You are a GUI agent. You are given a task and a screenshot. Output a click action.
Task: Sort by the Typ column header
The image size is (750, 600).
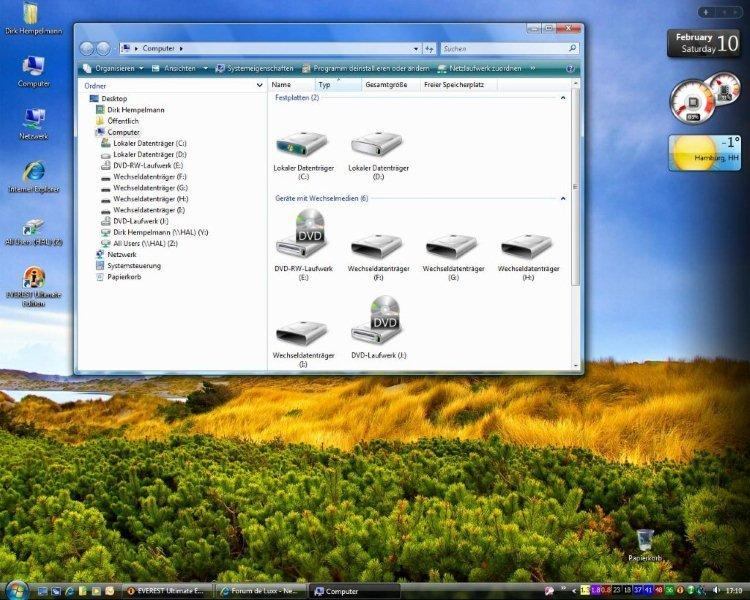pyautogui.click(x=339, y=85)
